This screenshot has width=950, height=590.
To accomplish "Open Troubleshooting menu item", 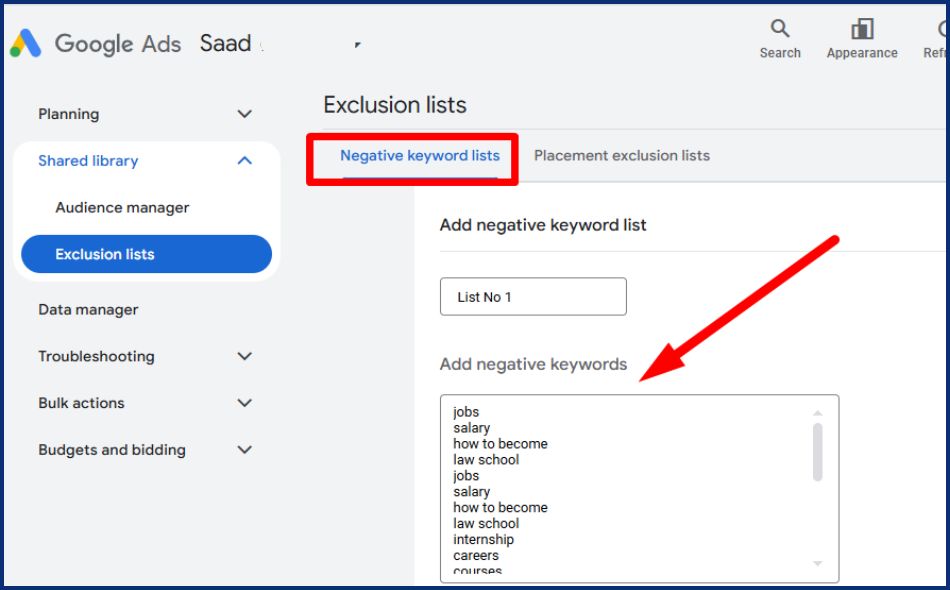I will 96,356.
